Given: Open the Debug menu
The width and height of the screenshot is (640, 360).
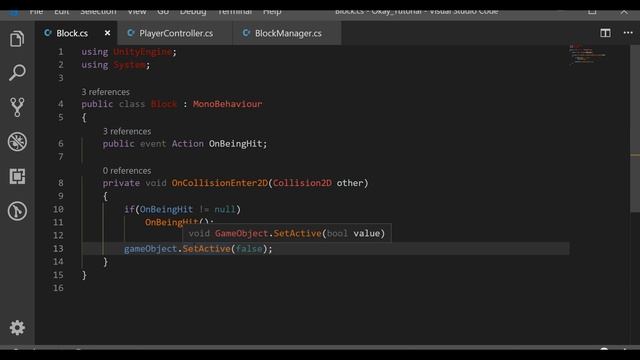Looking at the screenshot, I should pos(193,11).
